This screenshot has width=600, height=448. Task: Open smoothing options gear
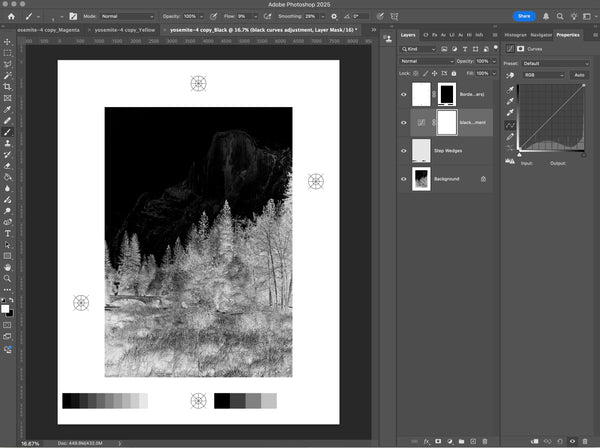pos(334,16)
